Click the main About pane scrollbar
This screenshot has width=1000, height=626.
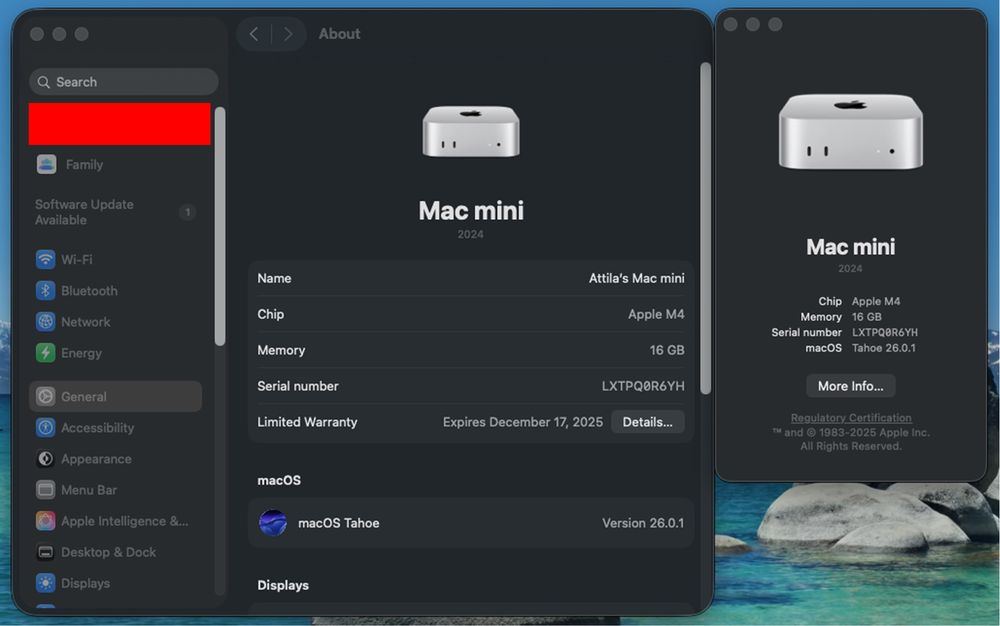(705, 228)
